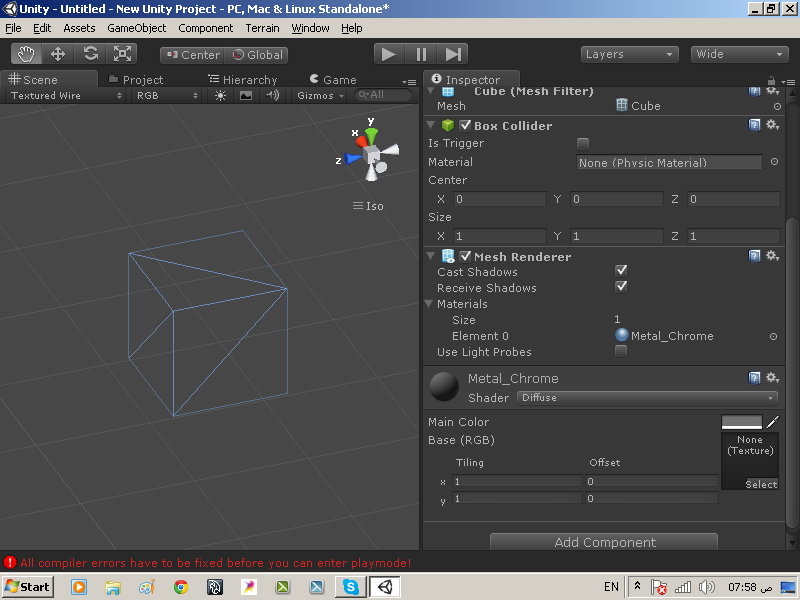Open Box Collider help icon

point(754,125)
